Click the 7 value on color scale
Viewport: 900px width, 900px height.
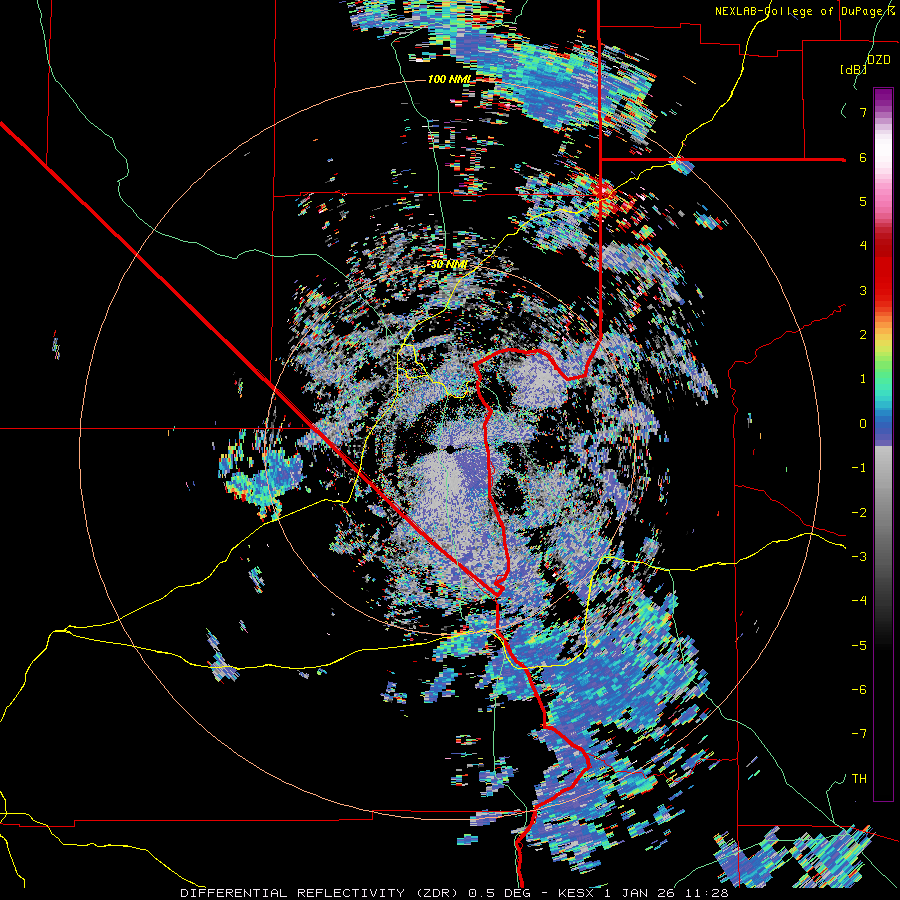[x=863, y=112]
